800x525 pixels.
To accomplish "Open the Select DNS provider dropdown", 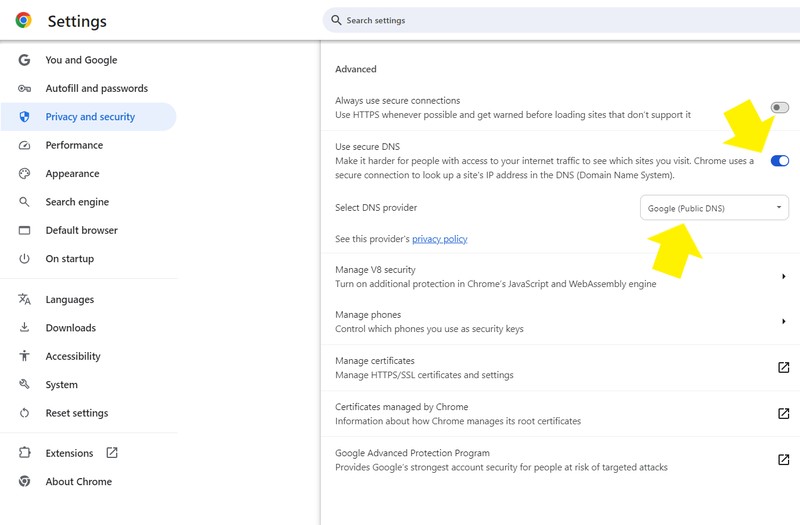I will point(714,208).
